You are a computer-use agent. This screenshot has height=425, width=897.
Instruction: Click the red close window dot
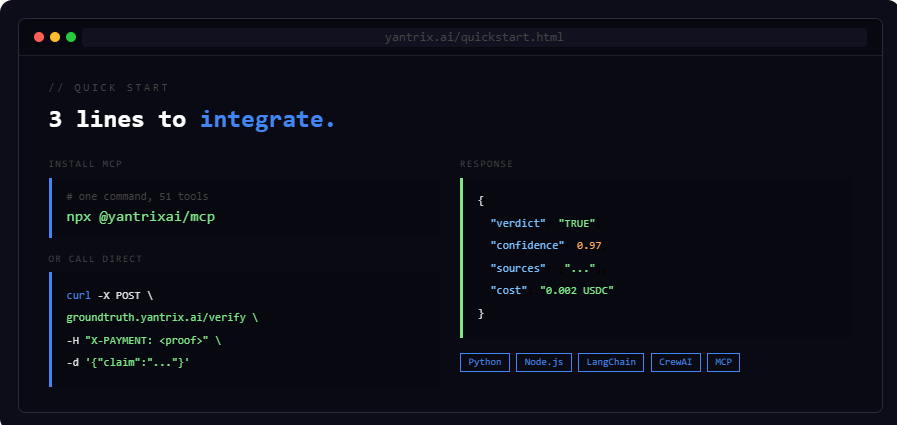pyautogui.click(x=39, y=37)
